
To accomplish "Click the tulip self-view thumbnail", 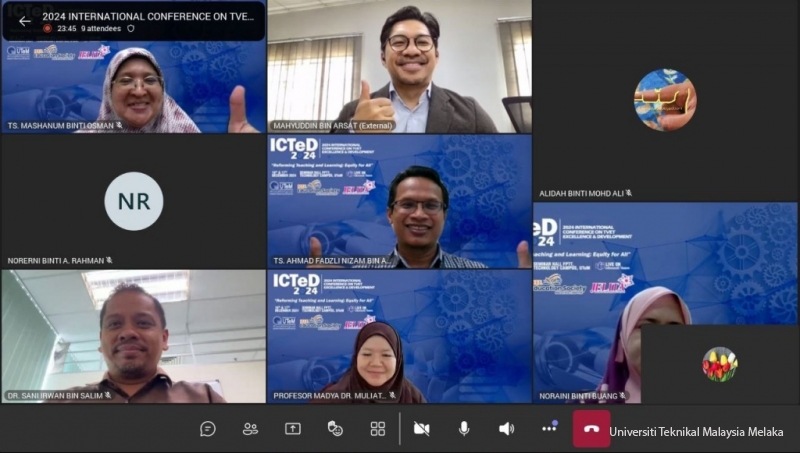I will 719,364.
